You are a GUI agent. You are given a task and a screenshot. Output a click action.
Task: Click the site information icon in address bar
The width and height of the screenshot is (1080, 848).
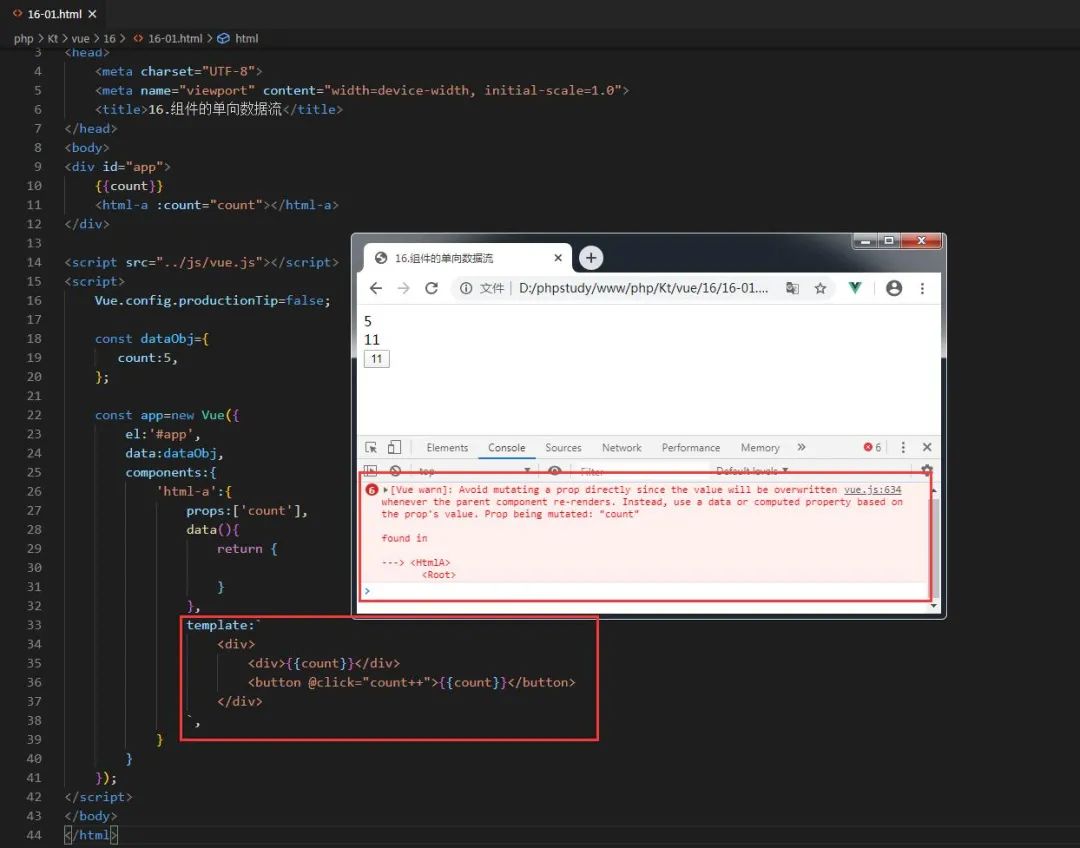466,288
